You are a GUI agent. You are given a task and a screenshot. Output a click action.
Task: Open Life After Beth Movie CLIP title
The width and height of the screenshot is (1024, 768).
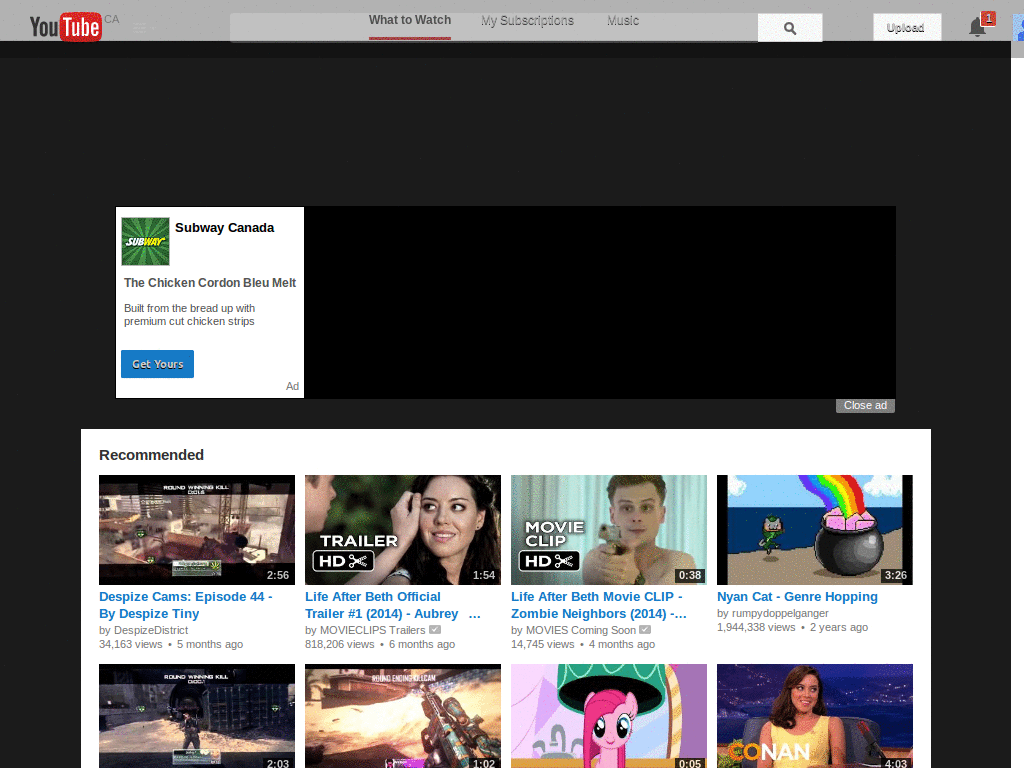pos(598,605)
